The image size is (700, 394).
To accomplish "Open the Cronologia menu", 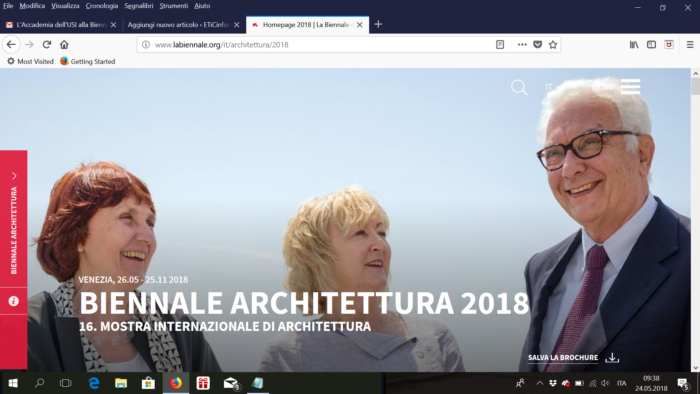I will [102, 6].
